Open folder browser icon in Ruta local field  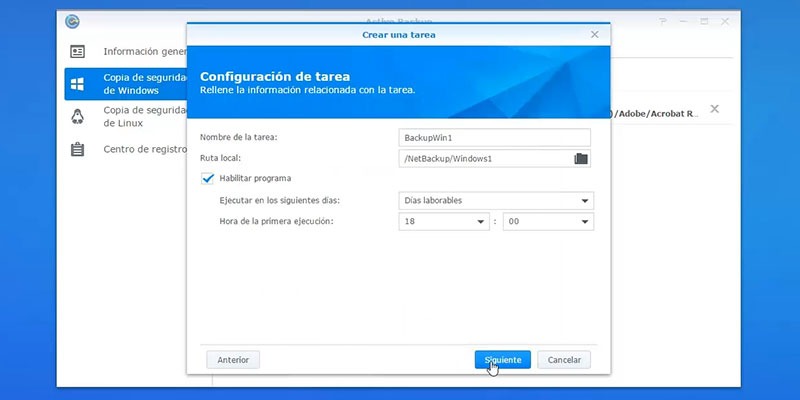581,159
